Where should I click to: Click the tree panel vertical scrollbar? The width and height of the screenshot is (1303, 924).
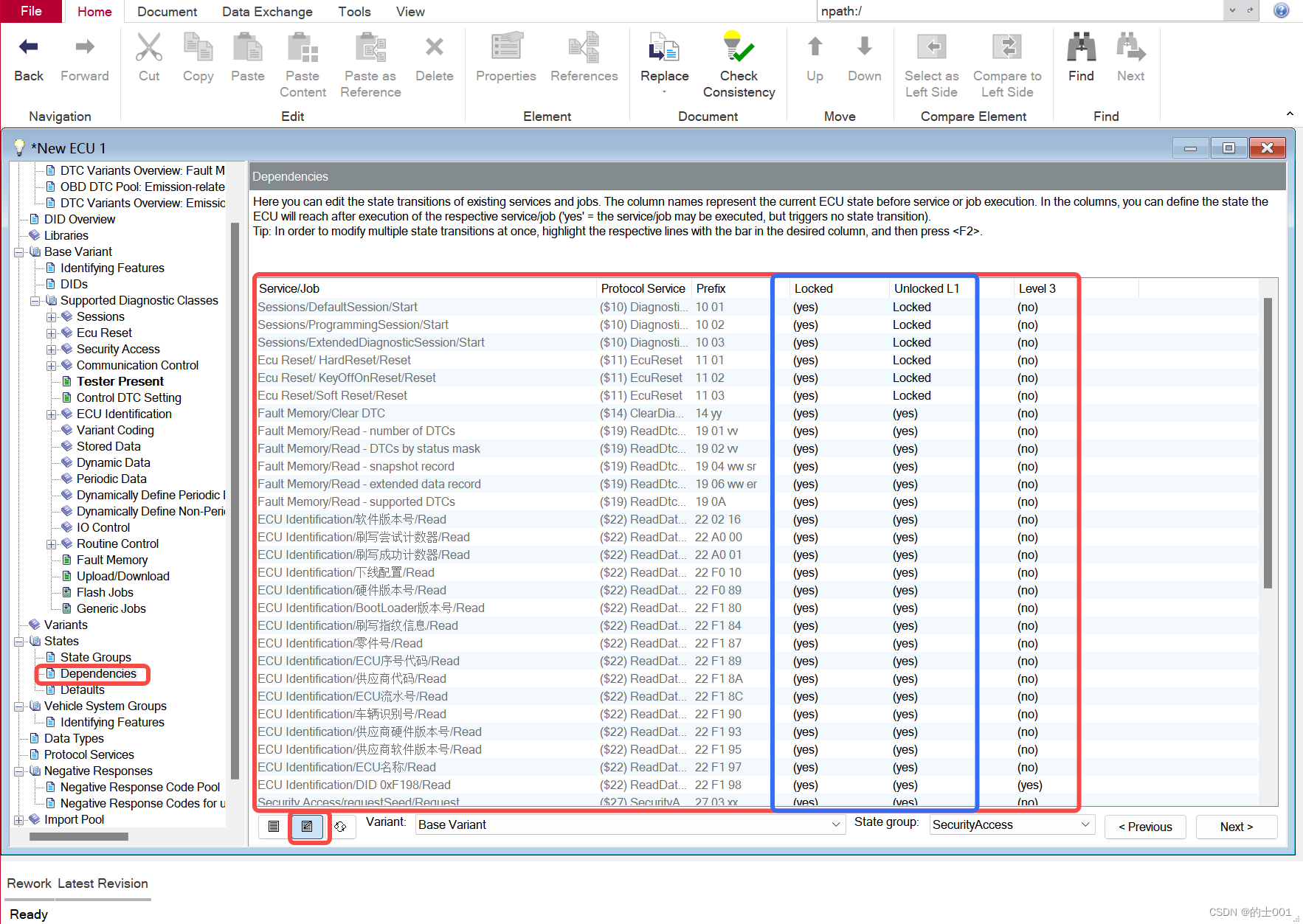[235, 500]
